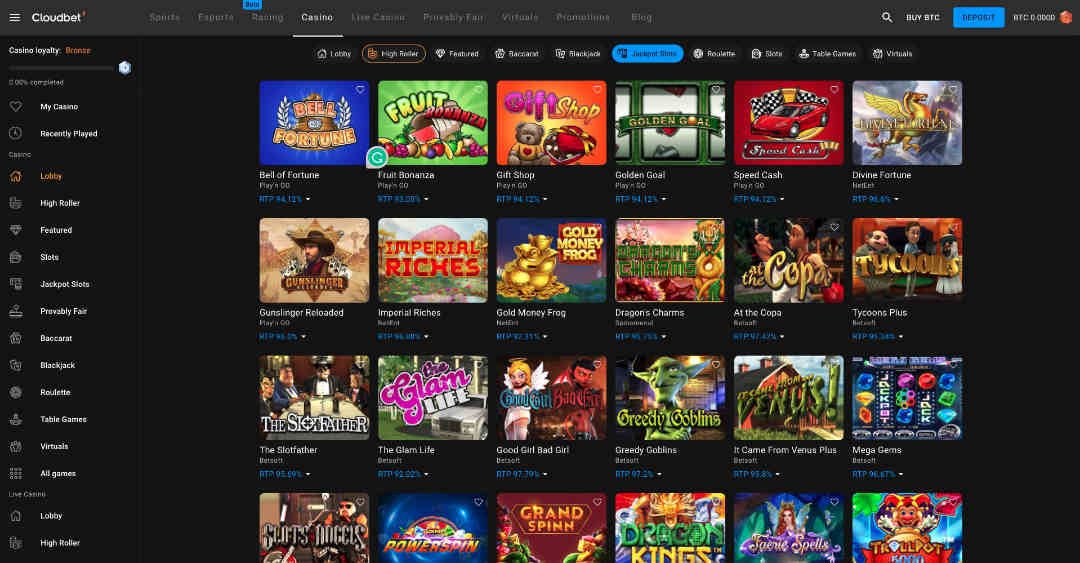Screen dimensions: 1080x563
Task: Click the casino loyalty progress bar
Action: 61,68
